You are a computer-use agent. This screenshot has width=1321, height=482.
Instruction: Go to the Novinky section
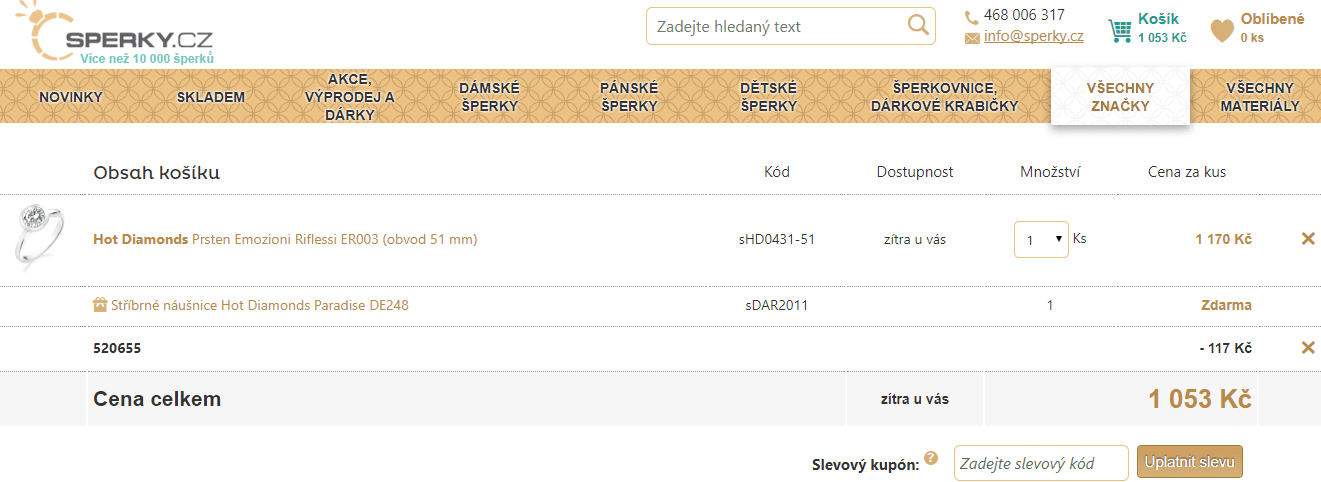click(71, 97)
